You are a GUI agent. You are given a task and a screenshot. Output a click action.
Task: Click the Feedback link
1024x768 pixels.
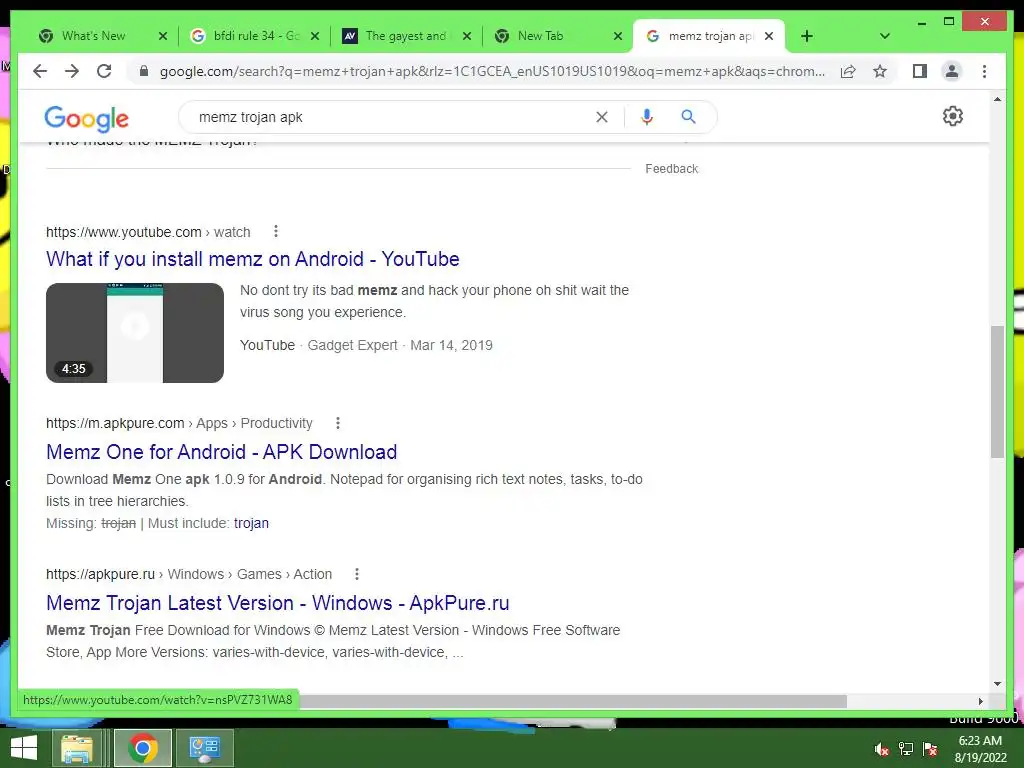point(671,169)
